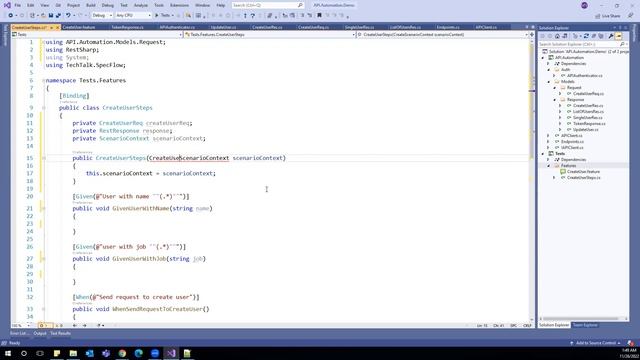Switch to the UpdateUser.cs tab
The image size is (640, 360).
223,27
